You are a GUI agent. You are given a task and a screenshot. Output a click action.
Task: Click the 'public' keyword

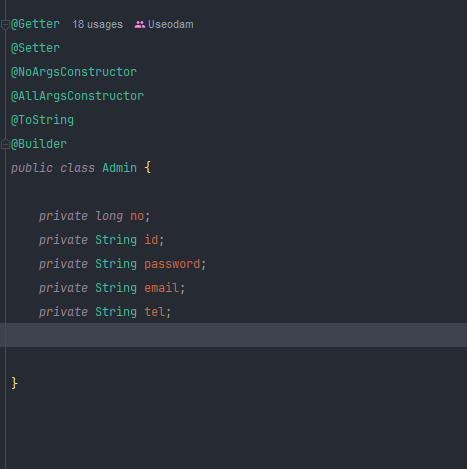tap(32, 168)
